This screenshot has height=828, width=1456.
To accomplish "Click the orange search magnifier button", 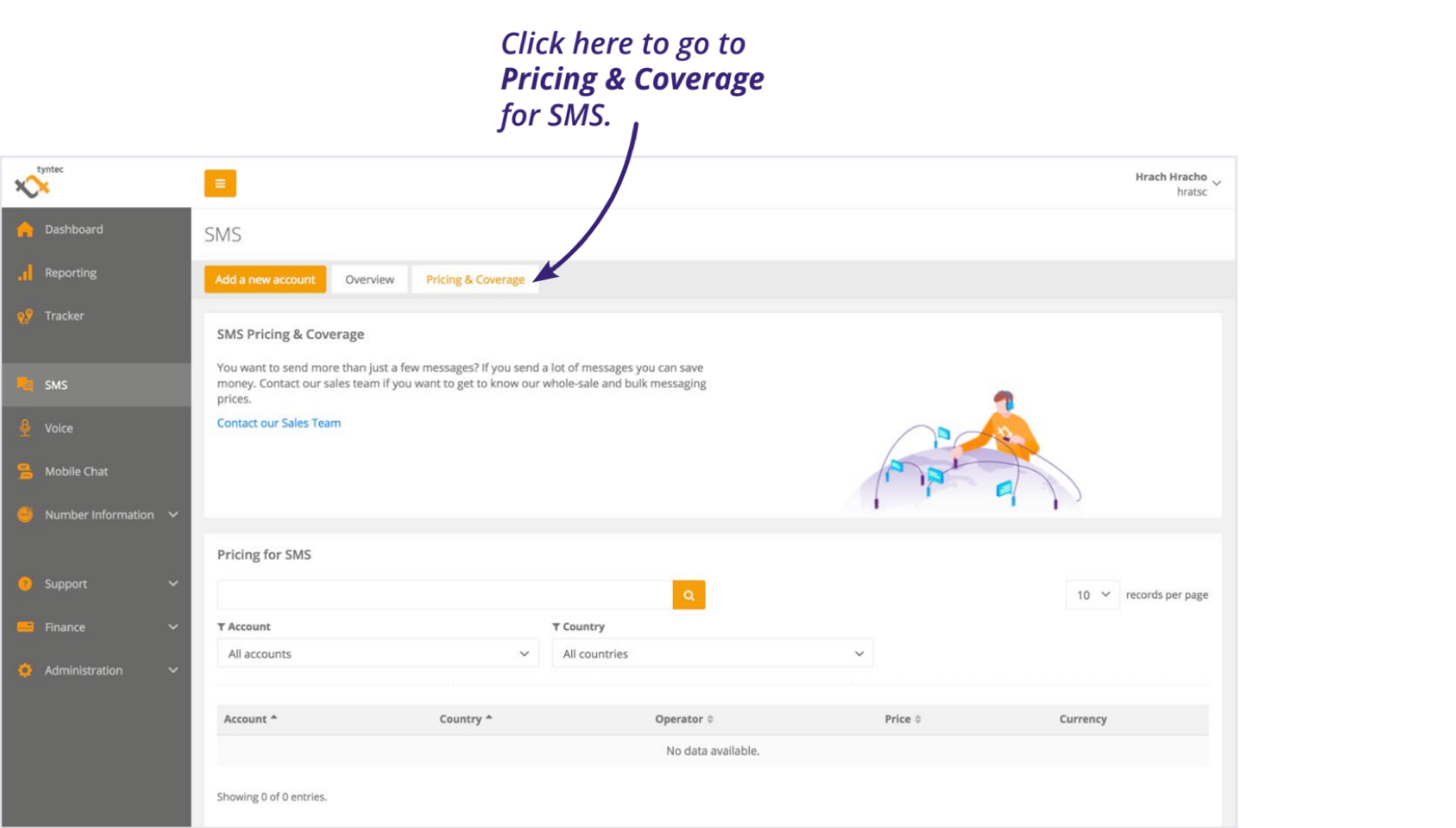I will pyautogui.click(x=689, y=595).
